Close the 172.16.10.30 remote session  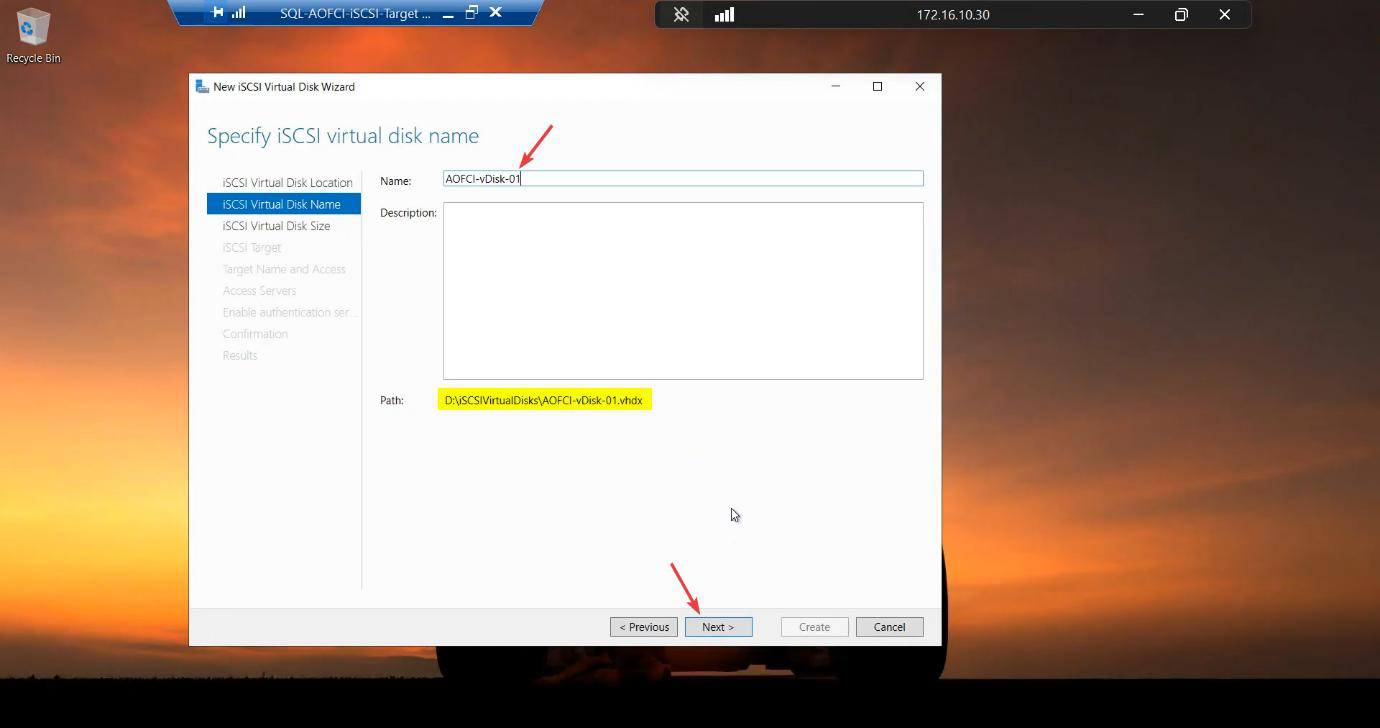pyautogui.click(x=1224, y=15)
